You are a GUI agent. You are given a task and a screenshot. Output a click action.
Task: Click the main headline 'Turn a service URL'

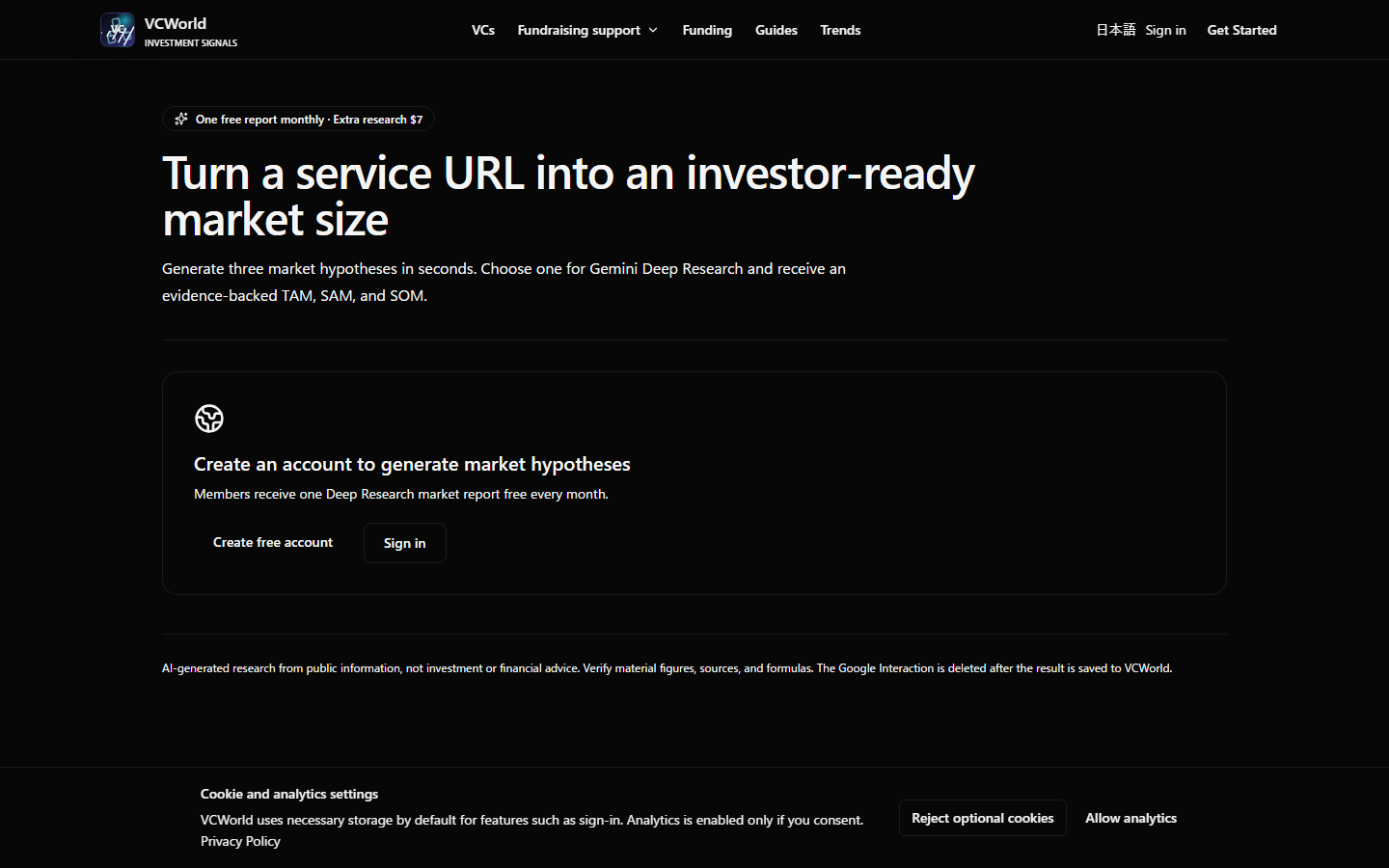click(x=568, y=196)
